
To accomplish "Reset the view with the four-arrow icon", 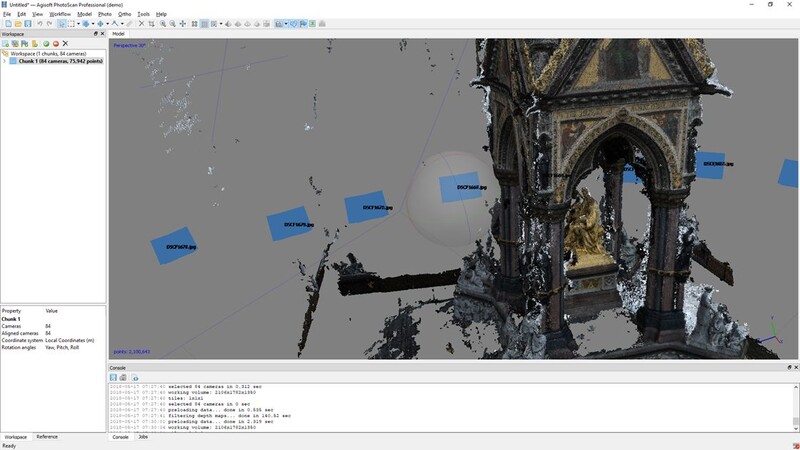I will pos(183,23).
